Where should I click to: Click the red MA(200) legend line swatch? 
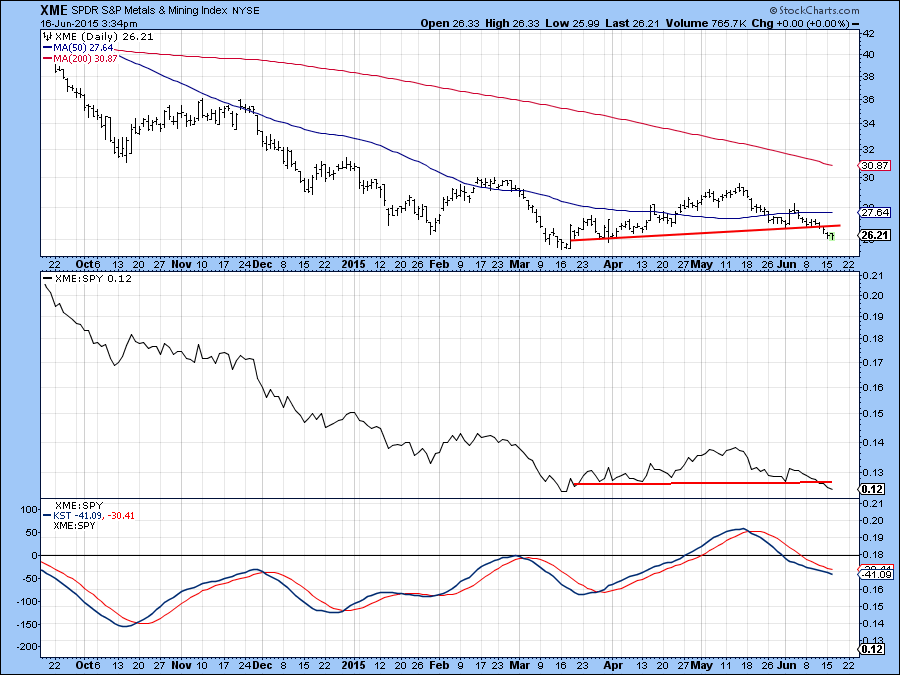pyautogui.click(x=47, y=59)
